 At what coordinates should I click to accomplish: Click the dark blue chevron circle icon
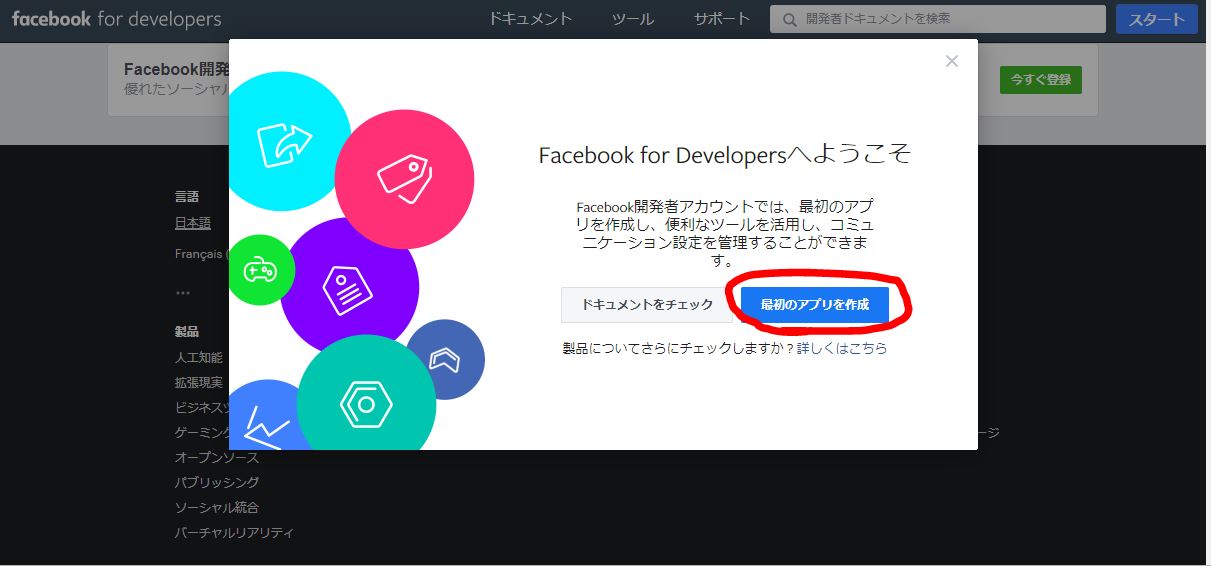445,360
